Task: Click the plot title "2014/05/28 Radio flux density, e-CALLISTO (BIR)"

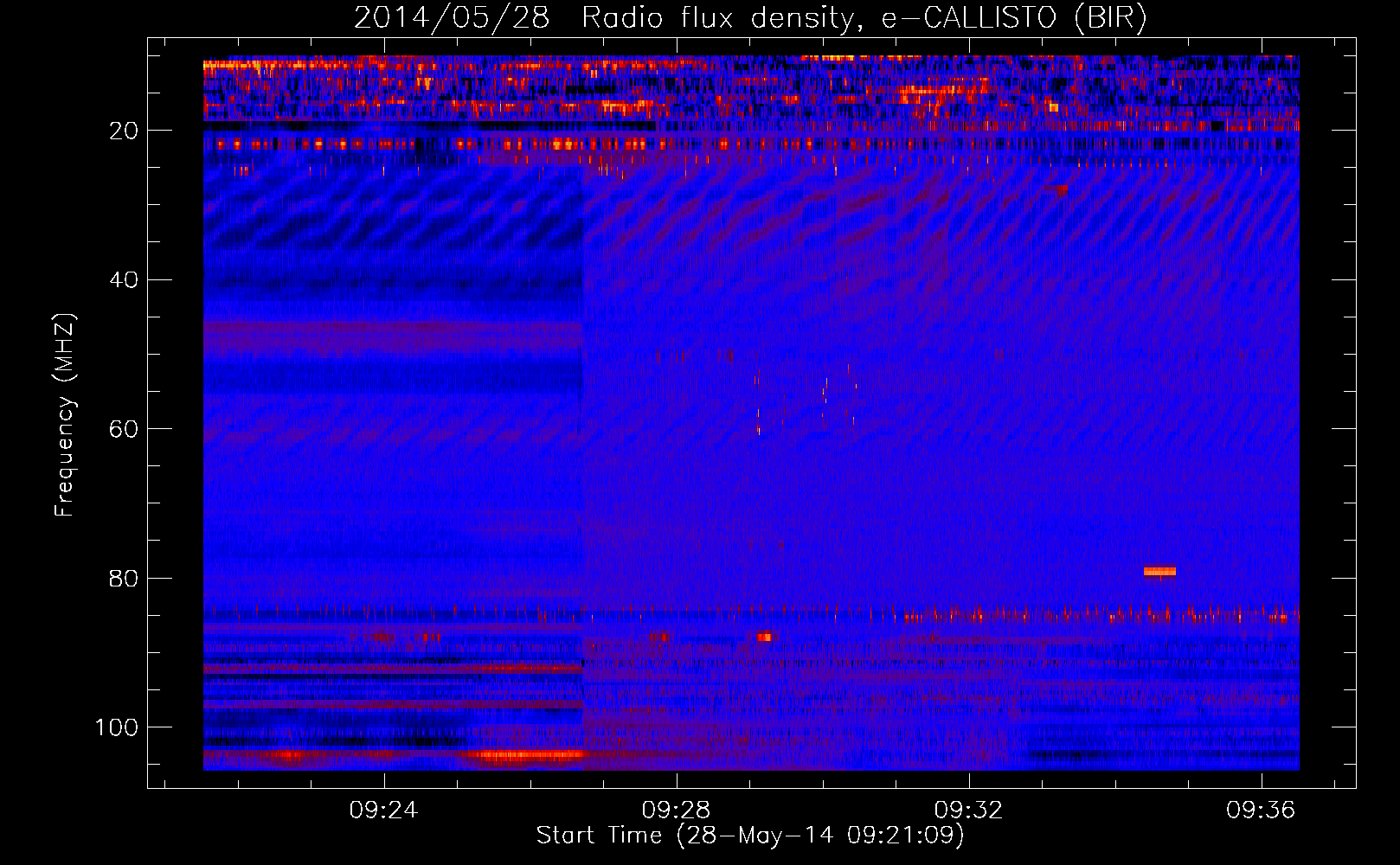Action: pyautogui.click(x=750, y=18)
